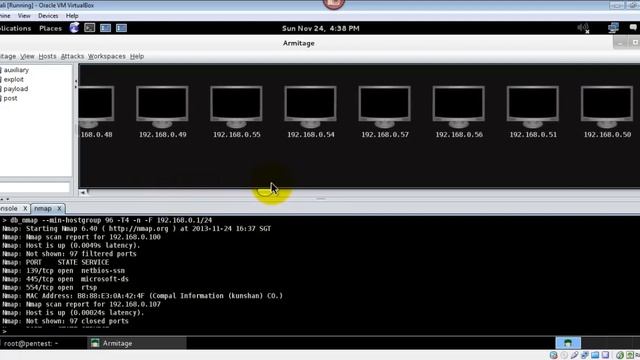Screen dimensions: 640x360
Task: Open the Armitage View menu
Action: (x=27, y=56)
